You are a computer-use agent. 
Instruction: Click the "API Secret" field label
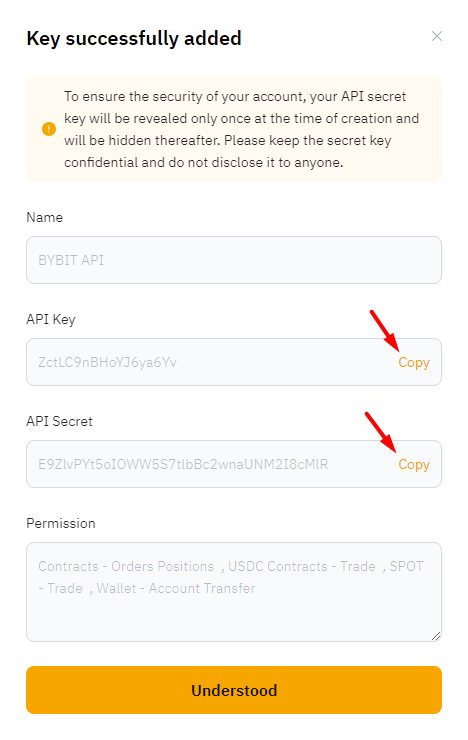click(x=59, y=421)
